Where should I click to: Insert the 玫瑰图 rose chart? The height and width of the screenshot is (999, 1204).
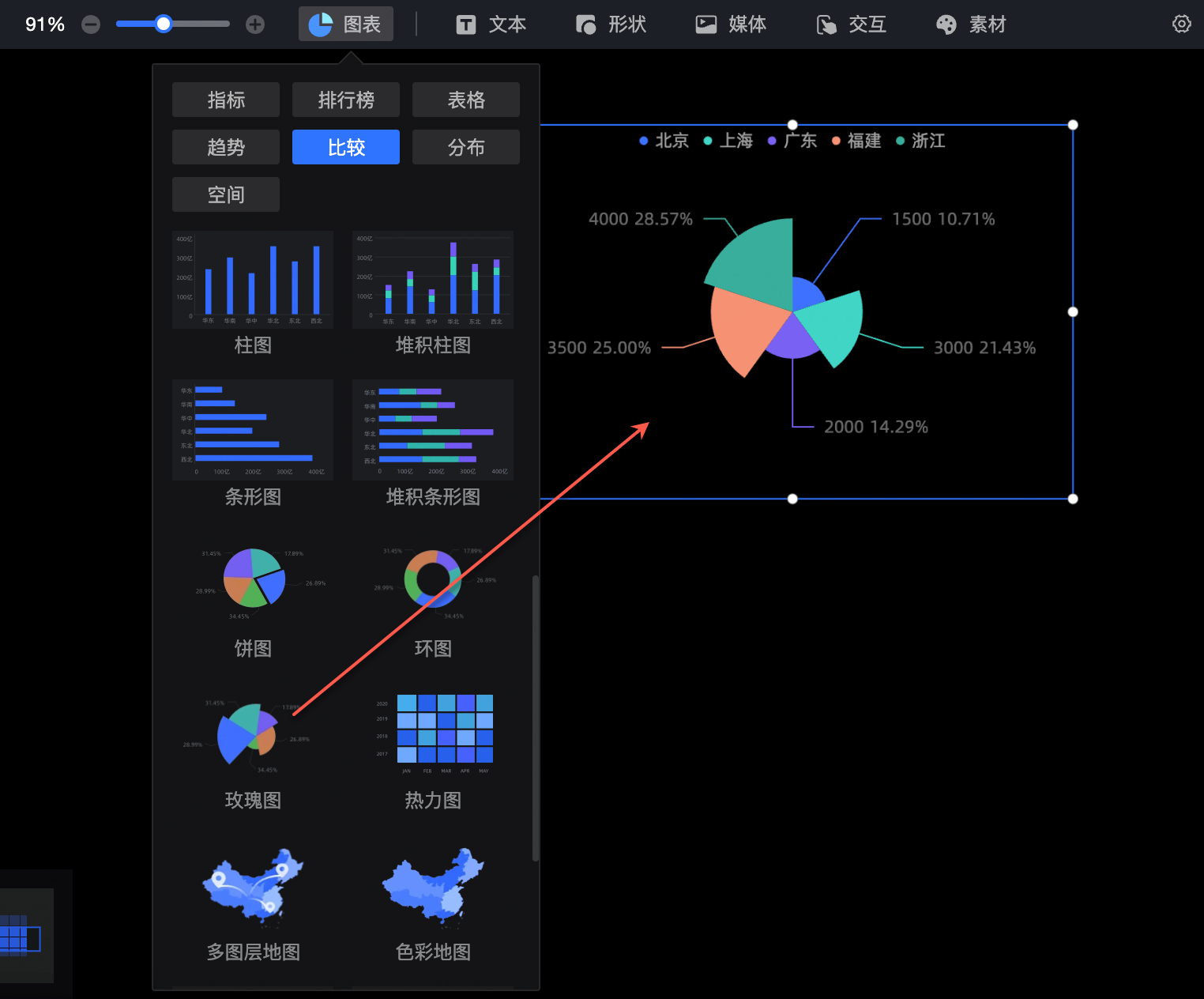(253, 752)
